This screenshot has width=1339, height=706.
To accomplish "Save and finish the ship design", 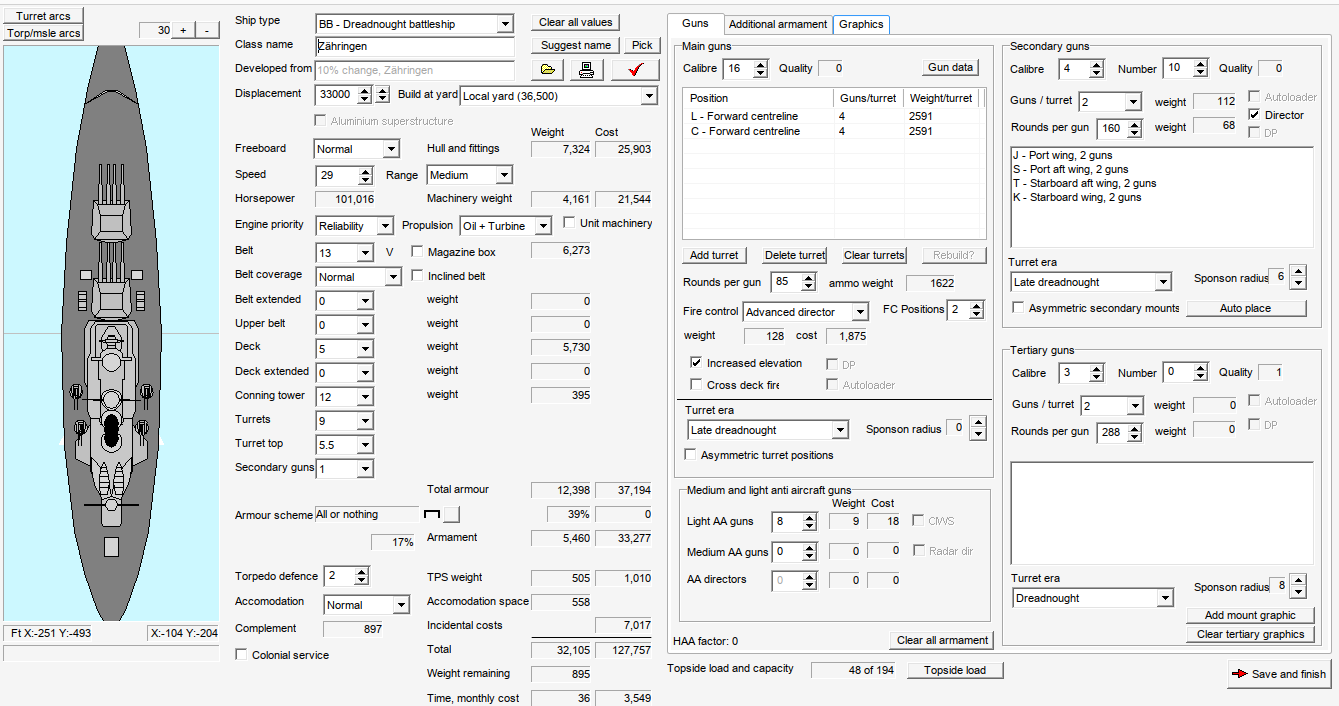I will pos(1279,674).
